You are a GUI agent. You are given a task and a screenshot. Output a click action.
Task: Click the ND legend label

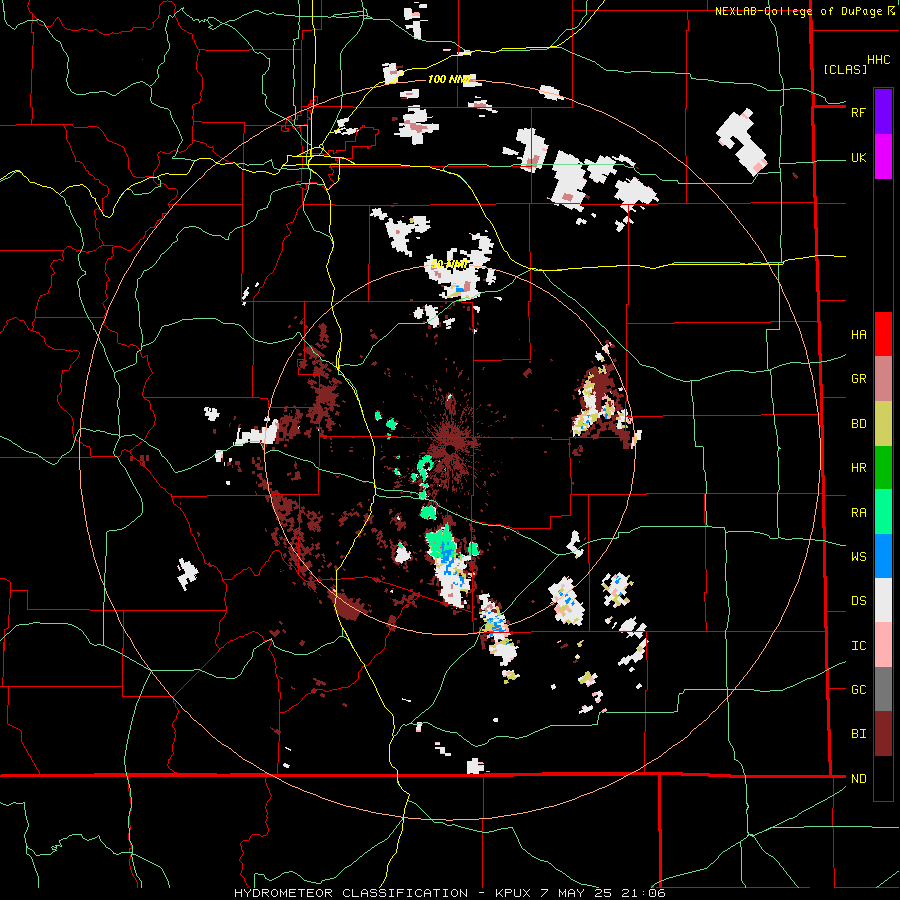point(858,778)
